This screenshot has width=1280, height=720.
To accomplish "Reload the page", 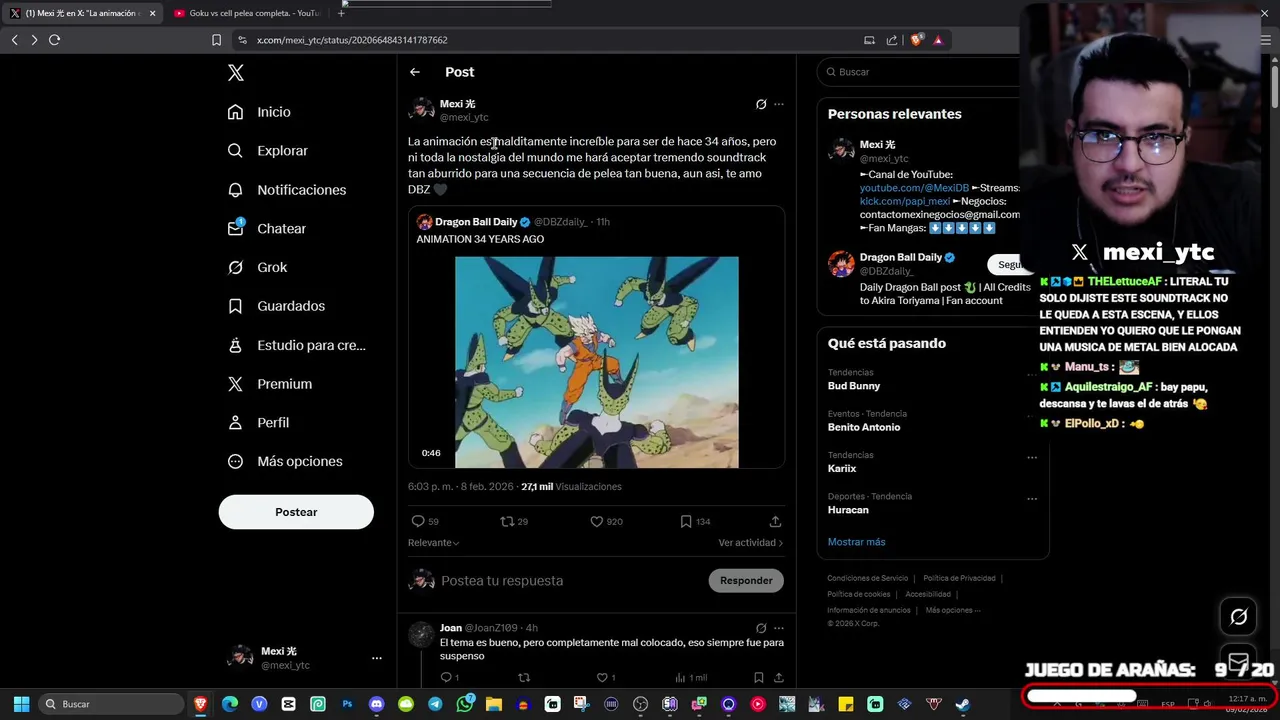I will pos(54,40).
